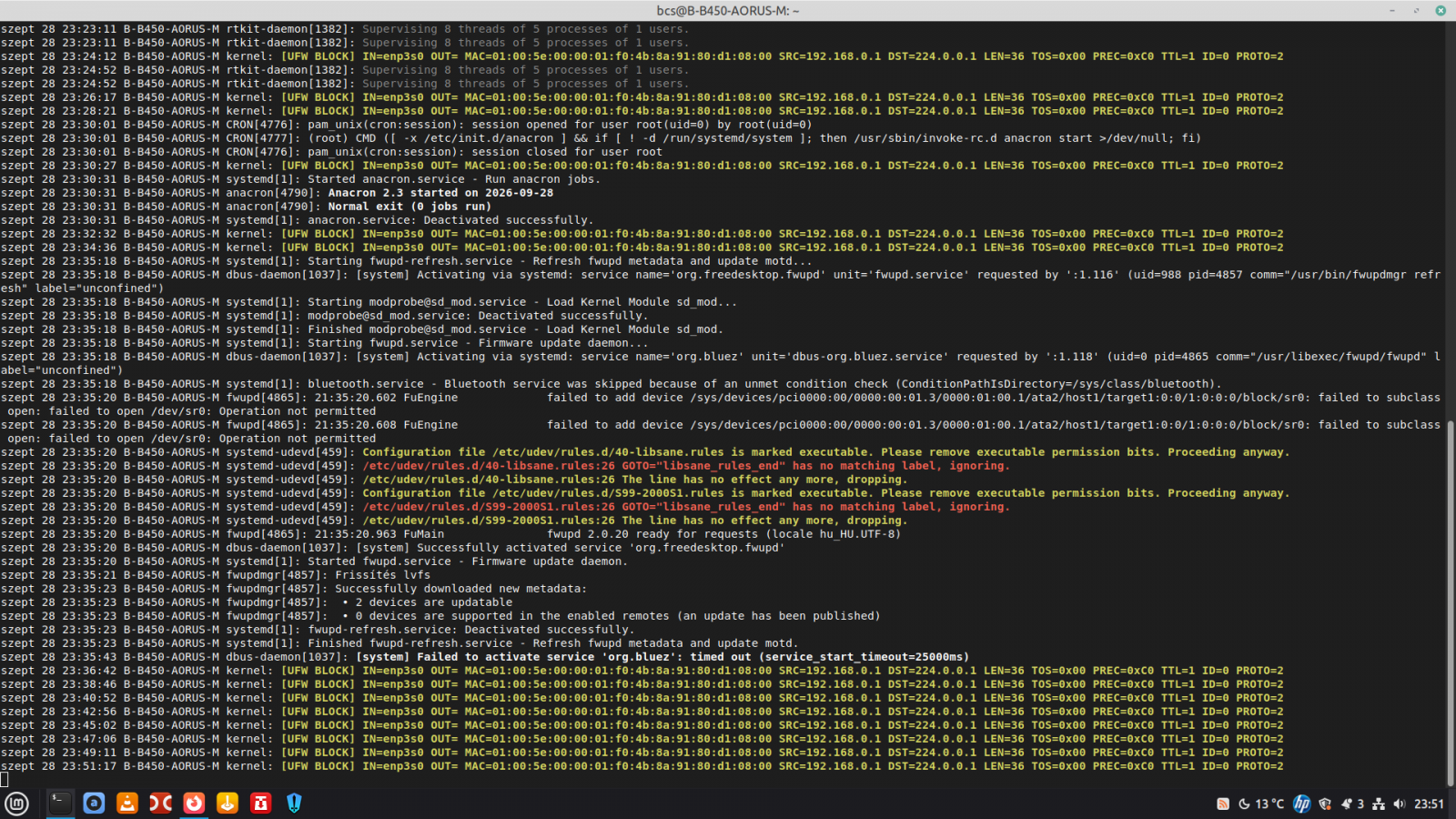Click red 40-libsane.rules:26 GOTO warning line
This screenshot has height=819, width=1456.
point(686,466)
